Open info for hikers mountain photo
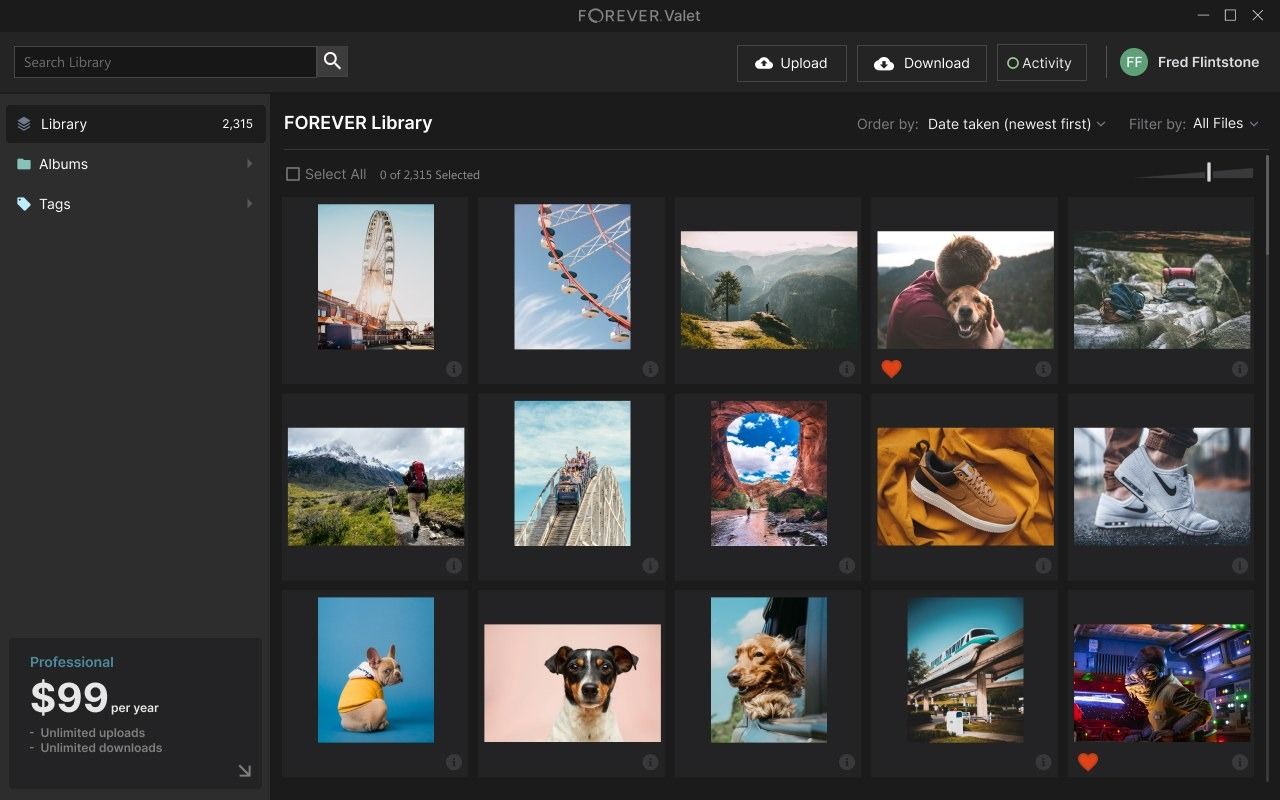 tap(454, 565)
